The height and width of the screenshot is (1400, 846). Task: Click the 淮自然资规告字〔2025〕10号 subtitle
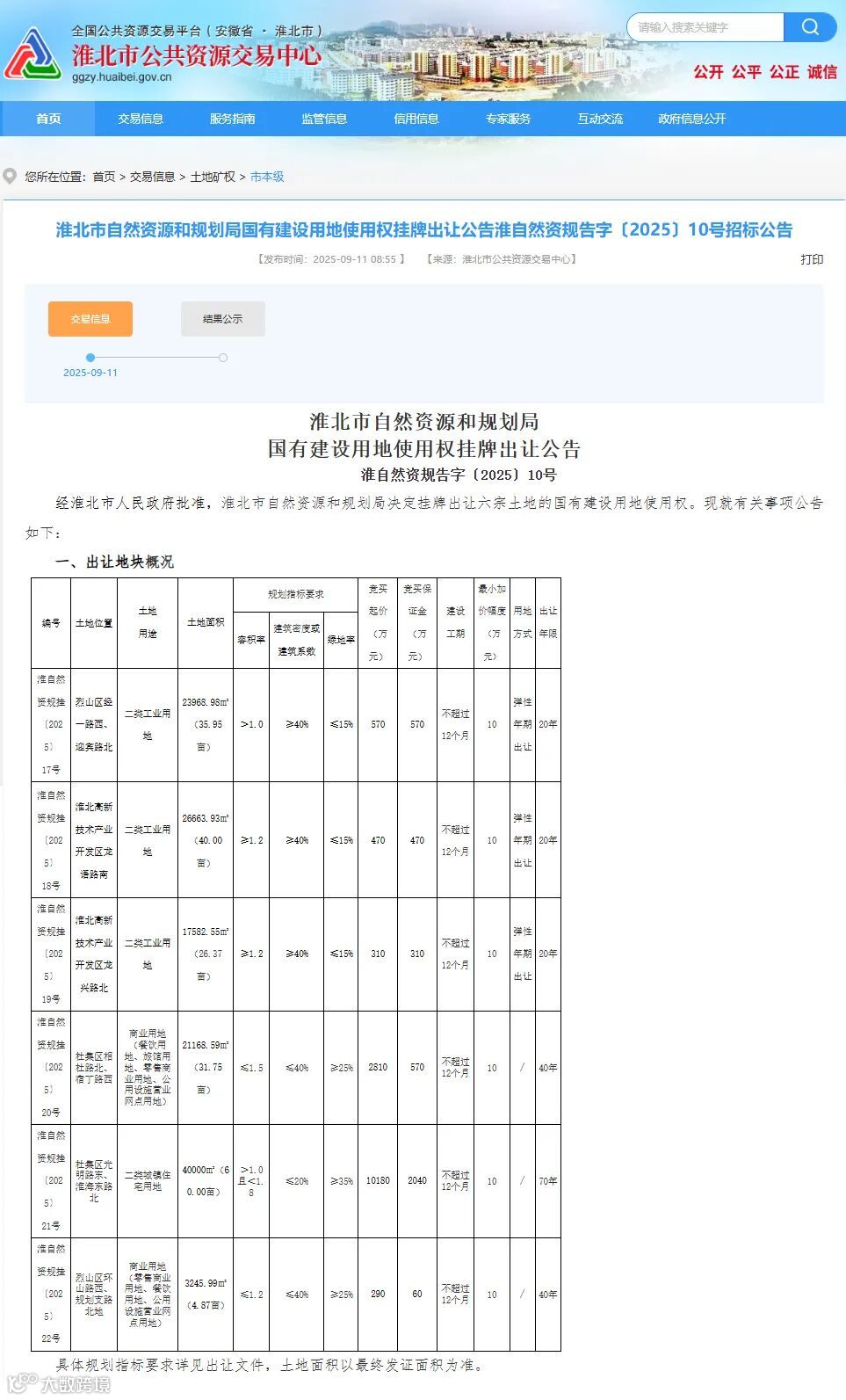459,475
